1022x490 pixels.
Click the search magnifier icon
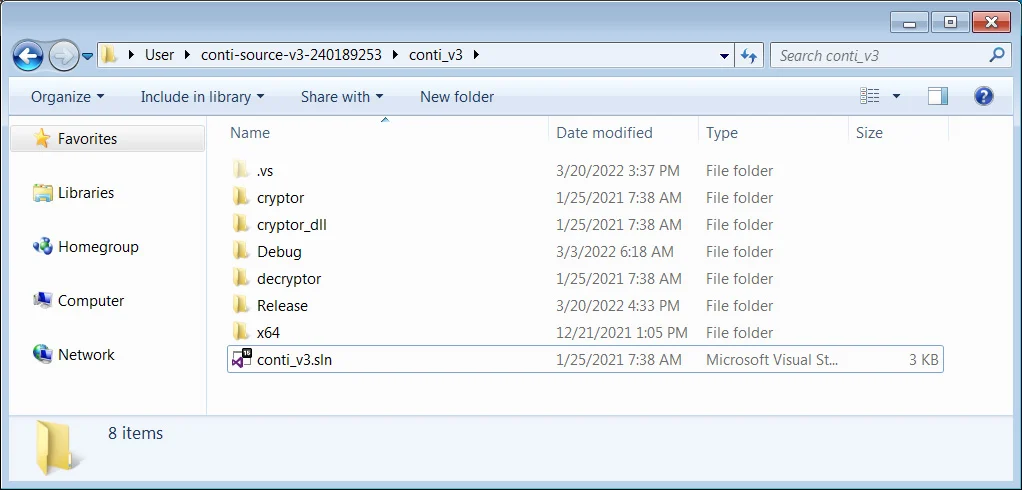point(997,56)
